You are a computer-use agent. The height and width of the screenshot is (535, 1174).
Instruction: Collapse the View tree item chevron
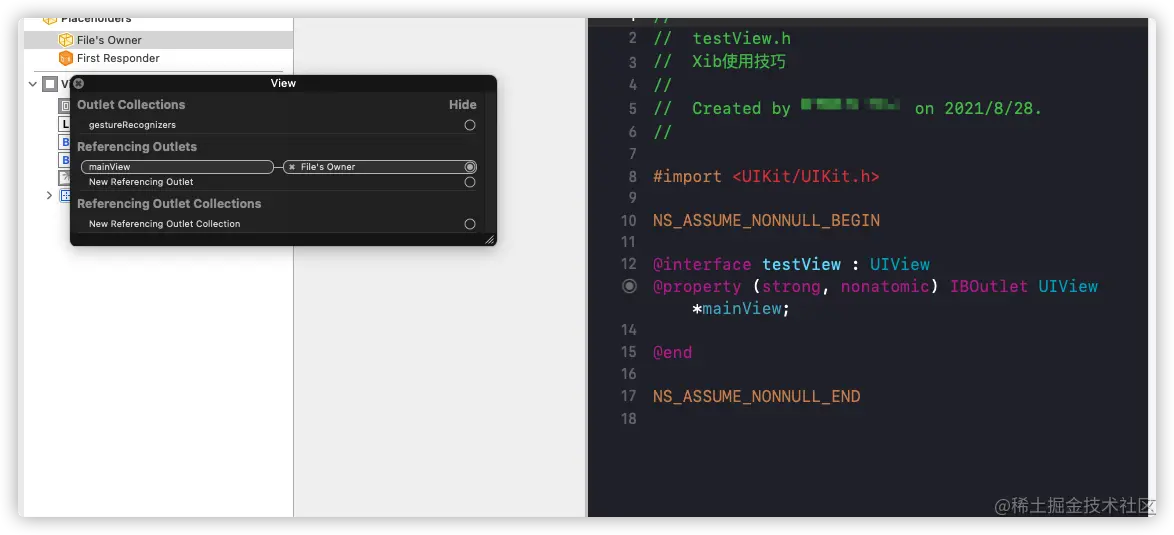pos(32,84)
